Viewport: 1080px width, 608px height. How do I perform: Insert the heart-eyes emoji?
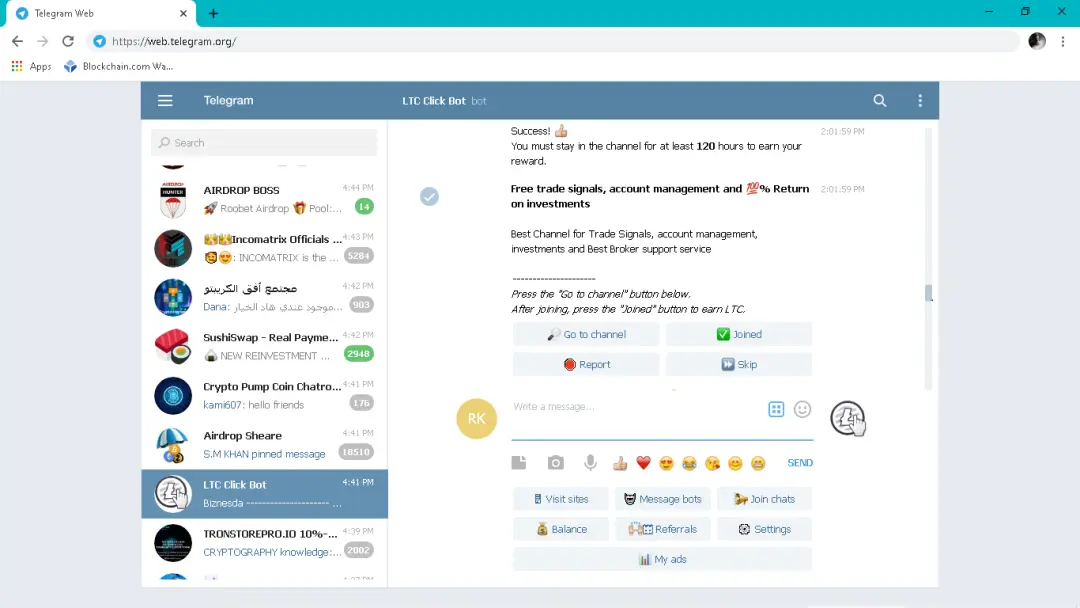coord(666,463)
